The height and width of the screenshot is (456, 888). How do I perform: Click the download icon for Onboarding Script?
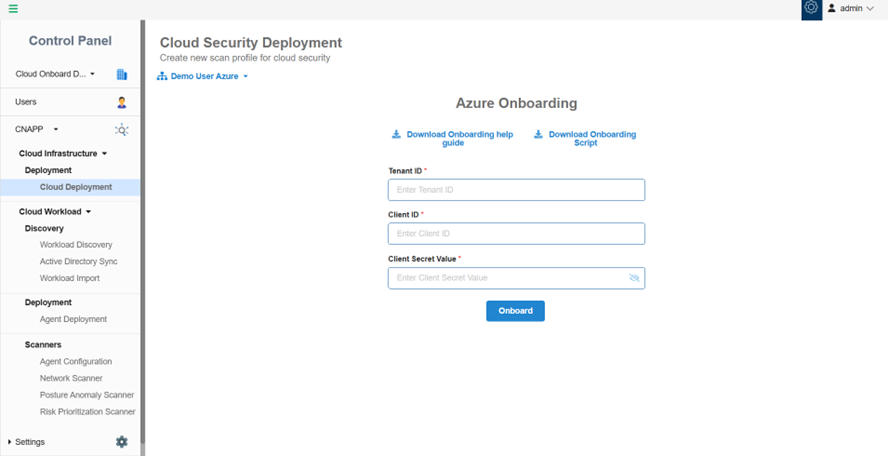pyautogui.click(x=538, y=134)
